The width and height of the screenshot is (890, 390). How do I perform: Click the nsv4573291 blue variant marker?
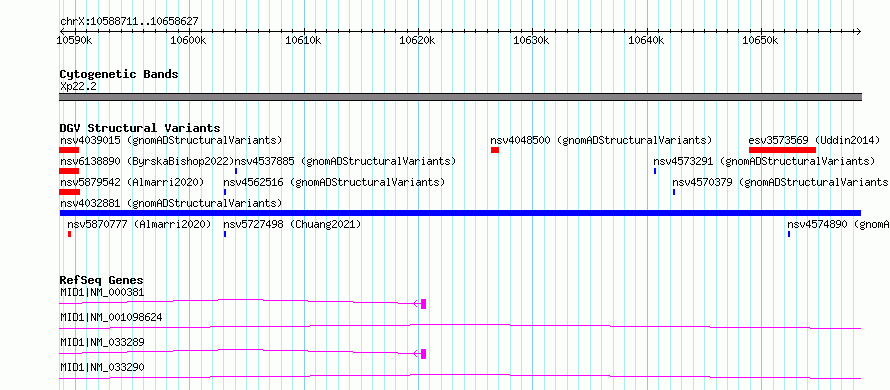(x=655, y=171)
